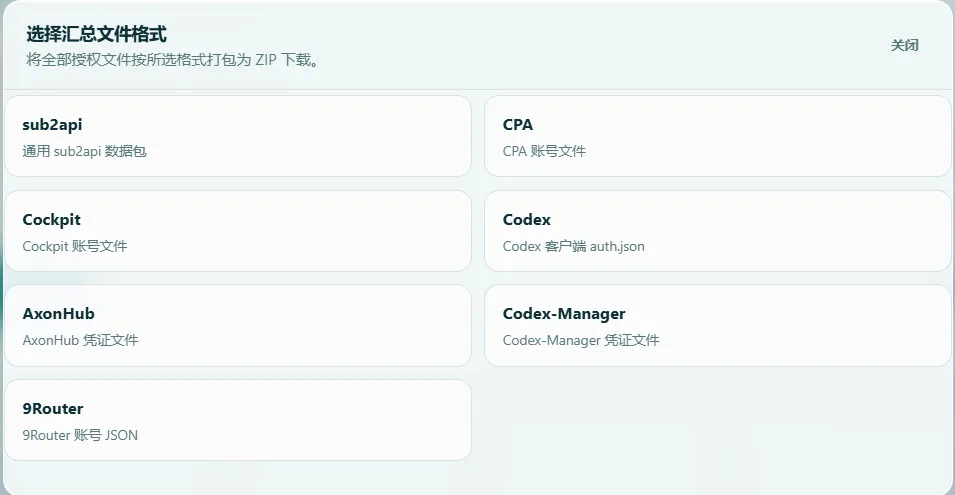Close the format dialog via 关闭
Screen dimensions: 955x495
(x=904, y=45)
